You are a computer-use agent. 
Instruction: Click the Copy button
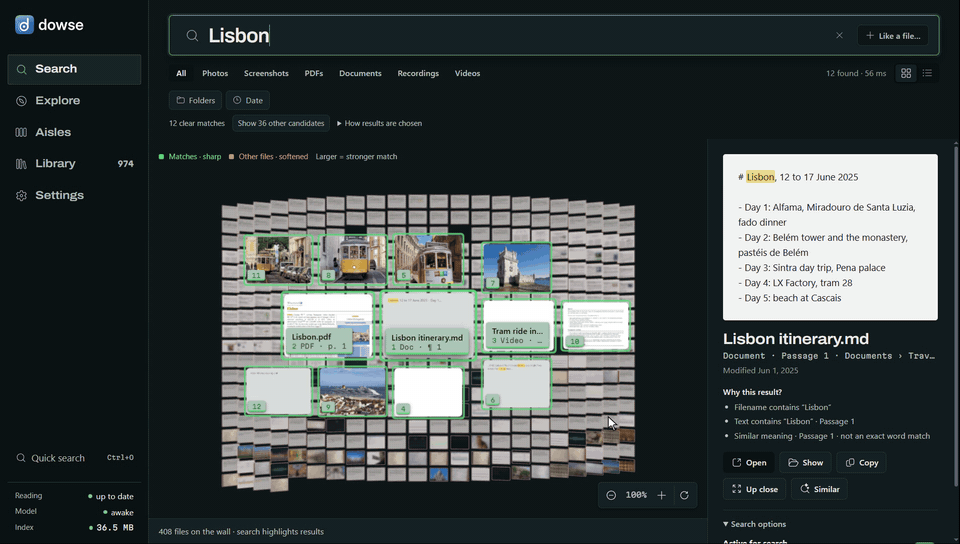pyautogui.click(x=861, y=463)
